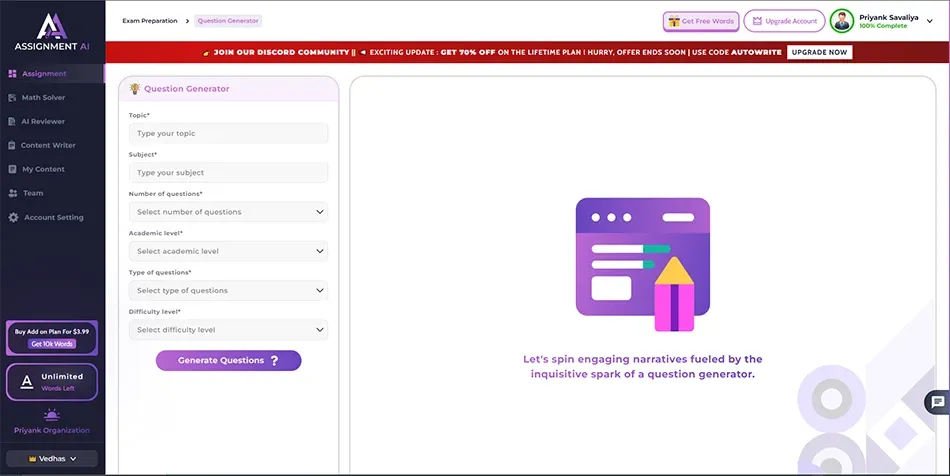Select the Assignment sidebar icon
Image resolution: width=950 pixels, height=476 pixels.
coord(12,73)
